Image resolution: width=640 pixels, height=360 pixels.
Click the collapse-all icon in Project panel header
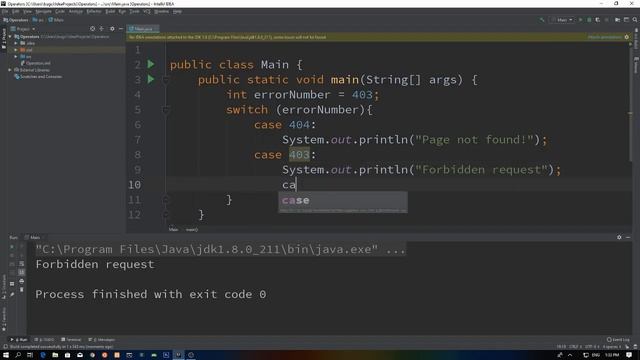[x=102, y=29]
